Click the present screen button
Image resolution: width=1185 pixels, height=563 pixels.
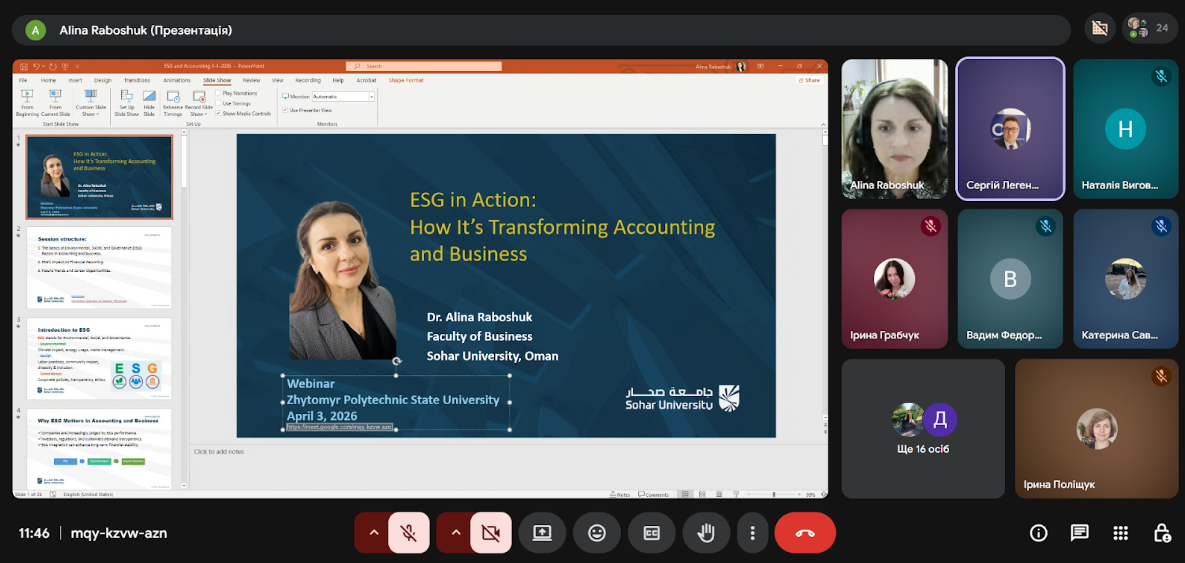[x=542, y=533]
